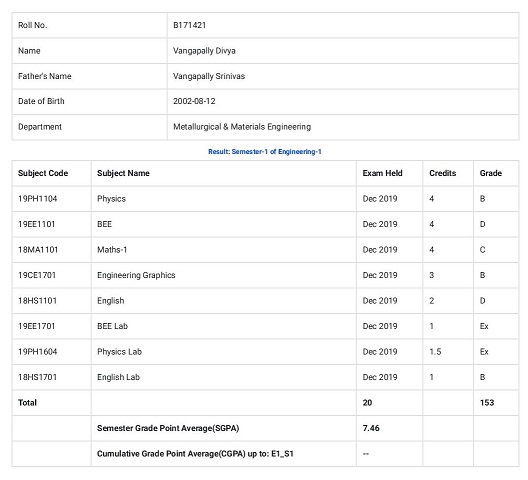Select the name Vangapally Divya
528x480 pixels.
(204, 51)
